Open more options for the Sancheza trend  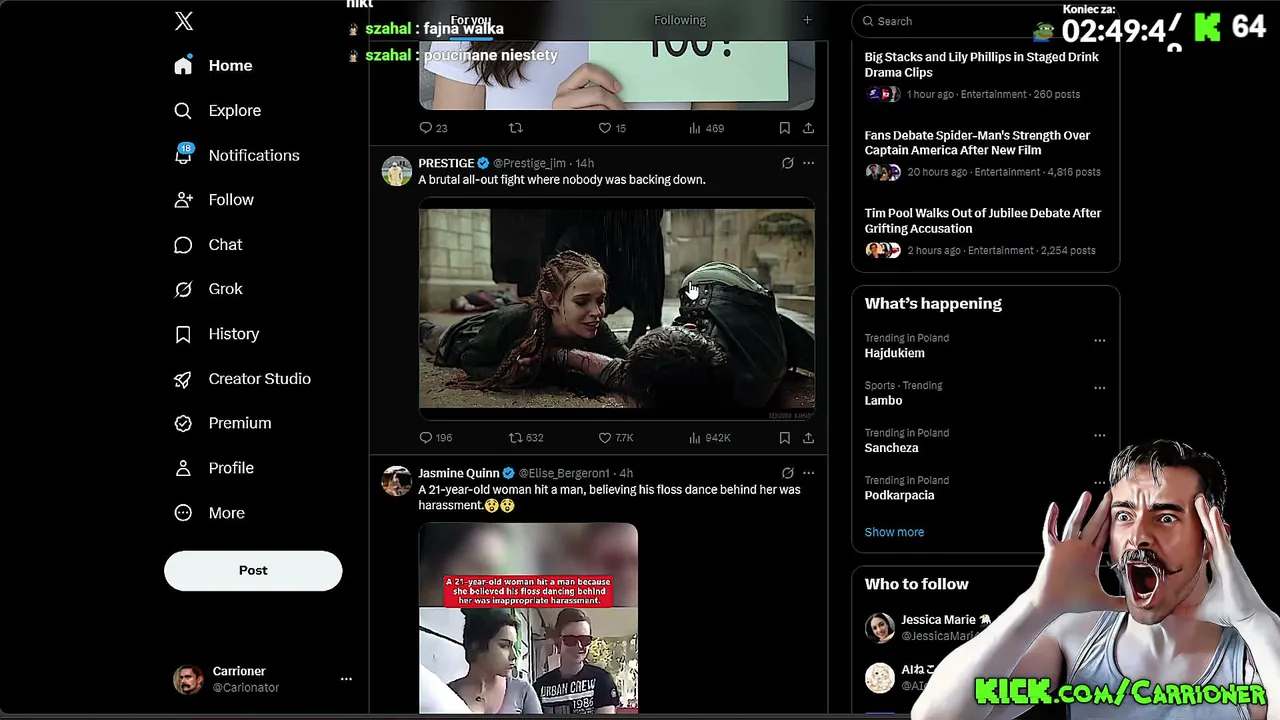click(x=1100, y=435)
